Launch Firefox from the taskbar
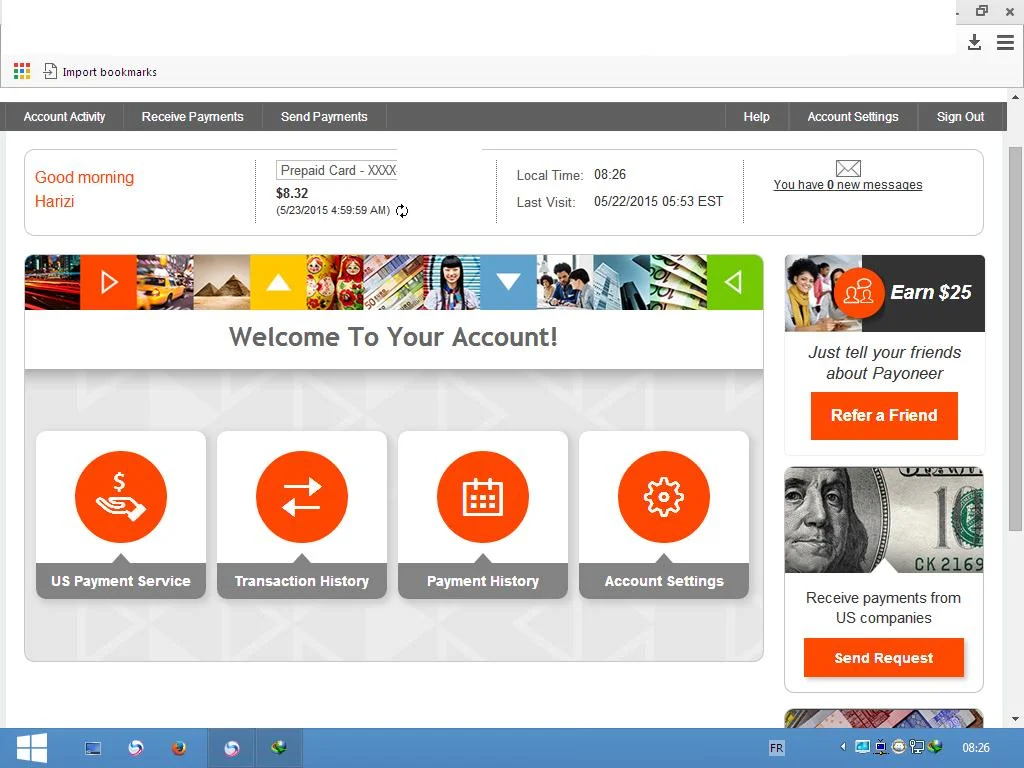 point(178,748)
